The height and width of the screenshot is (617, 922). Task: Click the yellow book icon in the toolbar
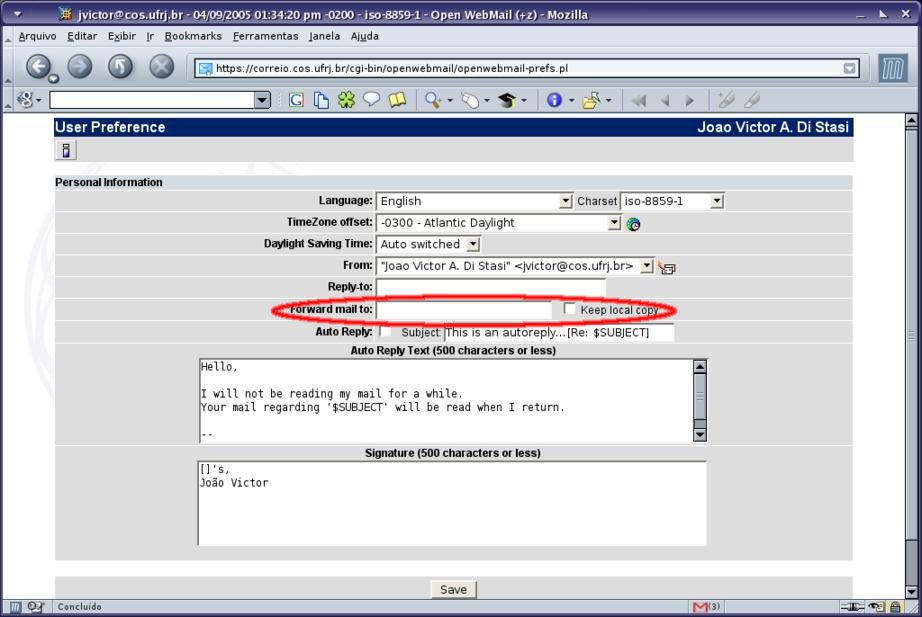pos(397,100)
